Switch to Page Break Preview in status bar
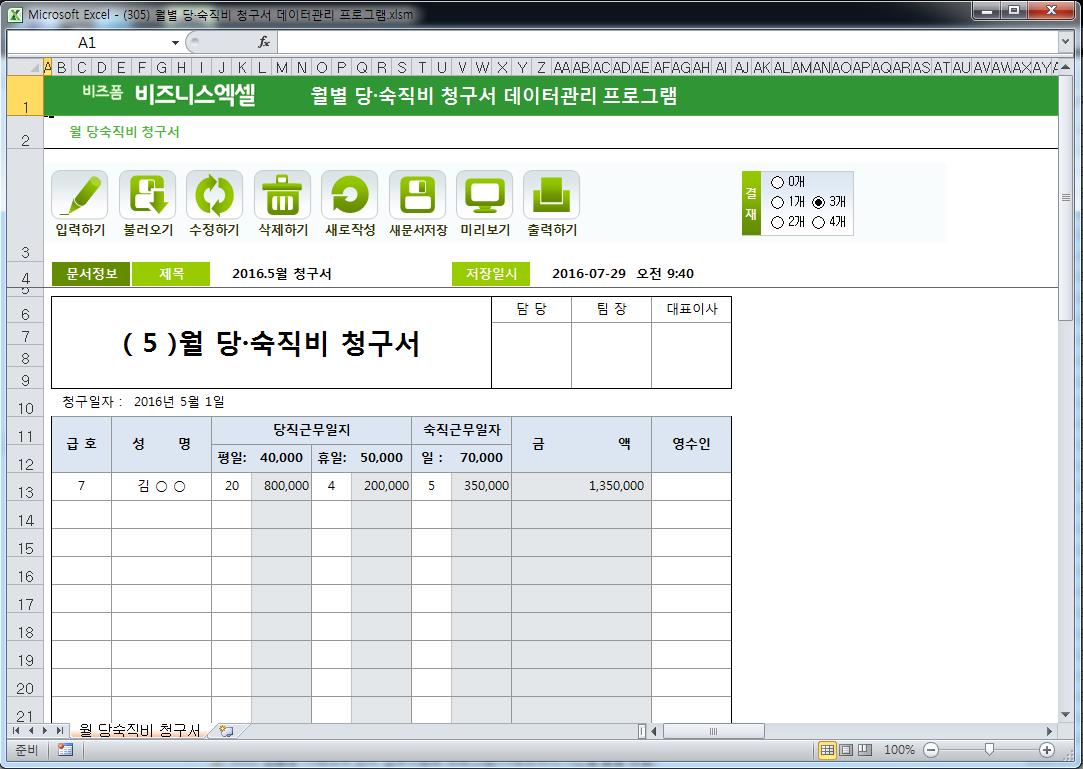 click(x=865, y=750)
